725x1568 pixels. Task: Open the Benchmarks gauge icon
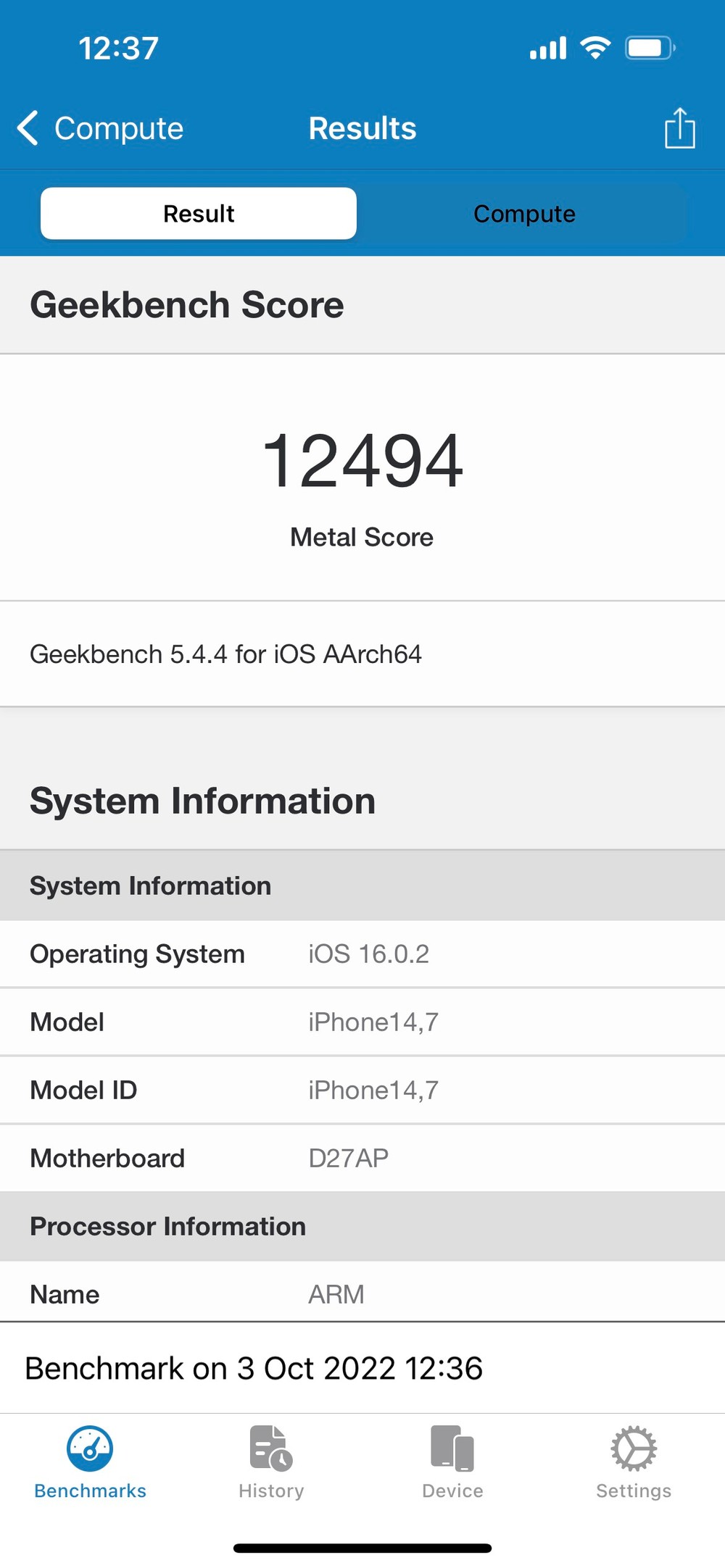point(90,1448)
